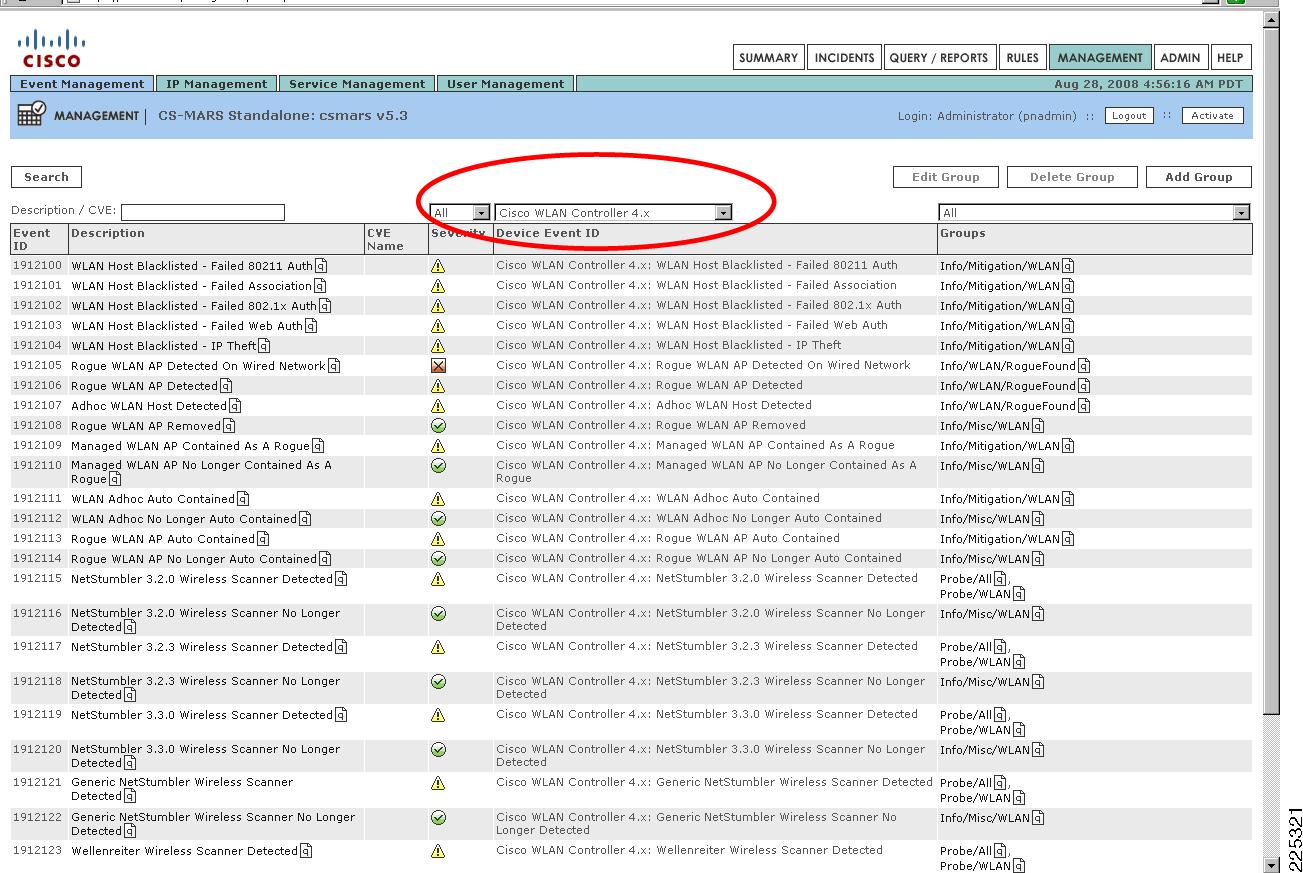This screenshot has height=873, width=1303.
Task: Open group icon after Info/Mitigation/WLAN in row 1912113
Action: click(1068, 539)
